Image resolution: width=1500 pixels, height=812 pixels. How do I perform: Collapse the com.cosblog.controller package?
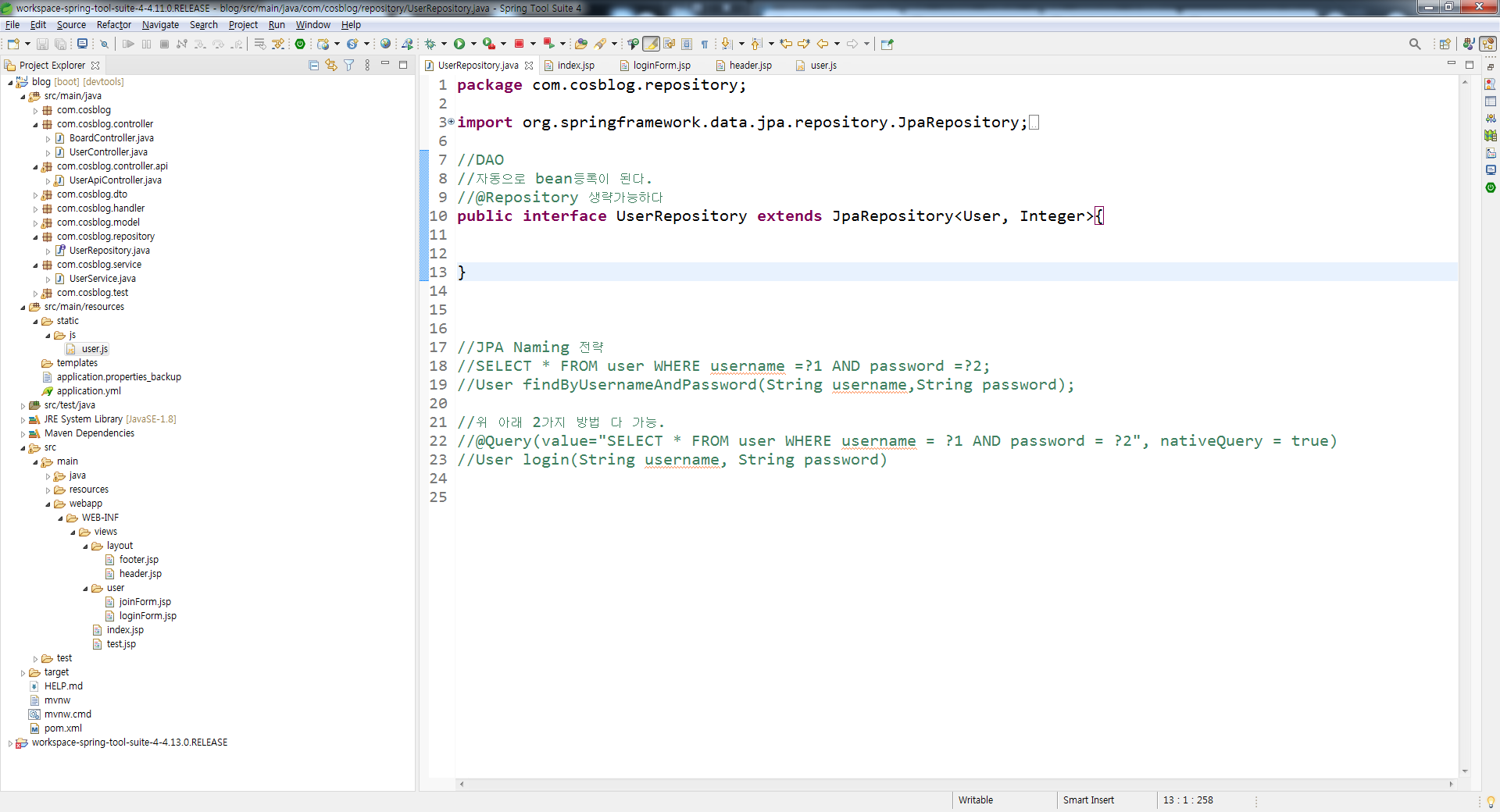pyautogui.click(x=35, y=125)
